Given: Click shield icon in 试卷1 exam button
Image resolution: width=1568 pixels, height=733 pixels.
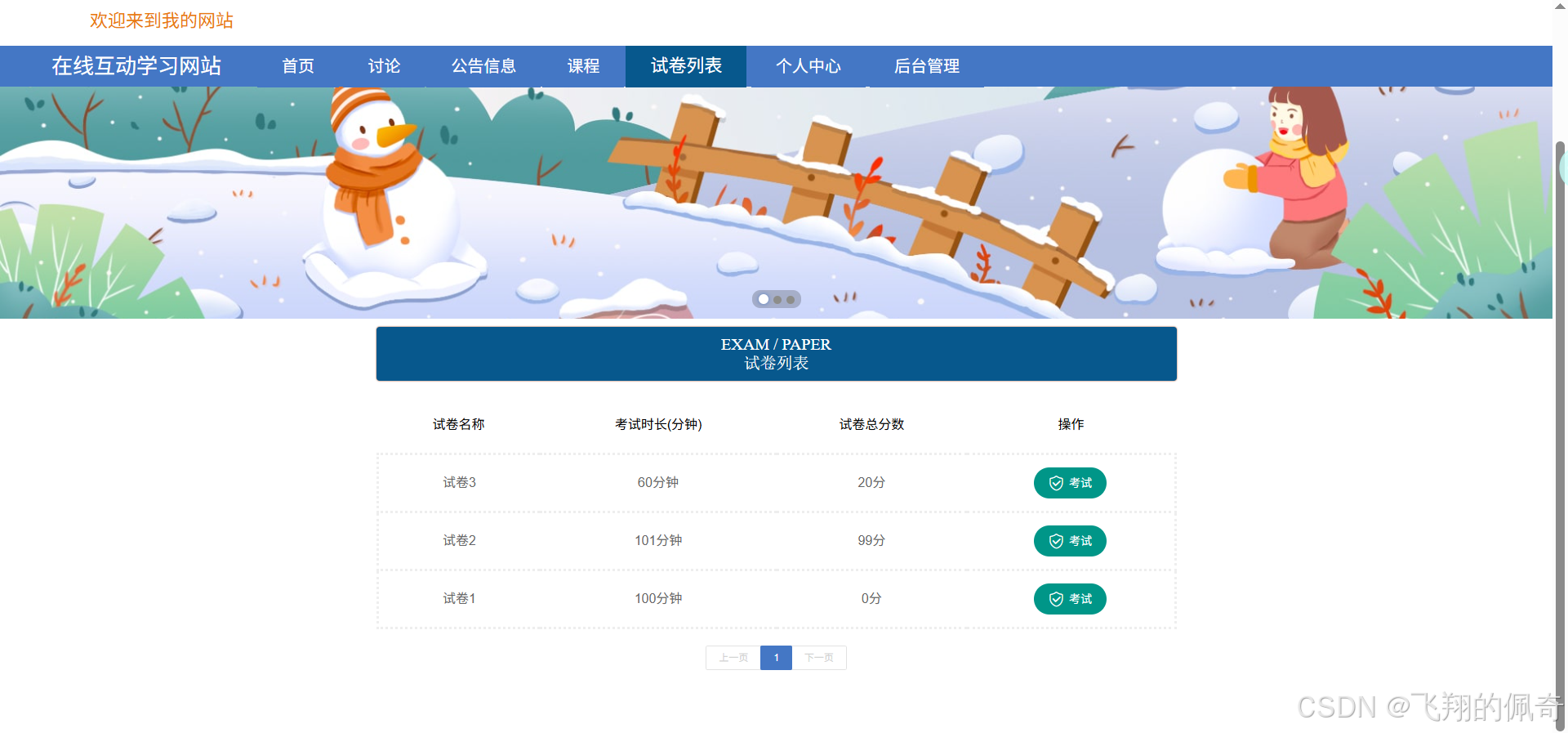Looking at the screenshot, I should point(1056,599).
